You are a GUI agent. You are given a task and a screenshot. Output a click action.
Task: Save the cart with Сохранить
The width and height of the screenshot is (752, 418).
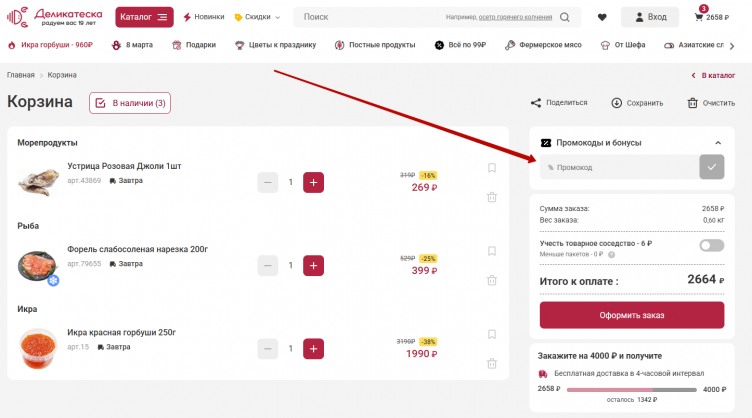coord(617,102)
